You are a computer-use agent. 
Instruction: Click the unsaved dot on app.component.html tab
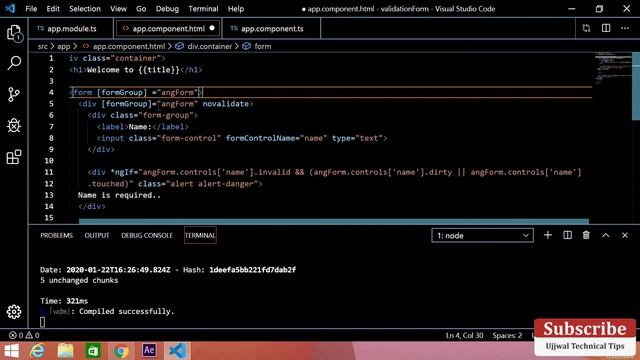[212, 28]
